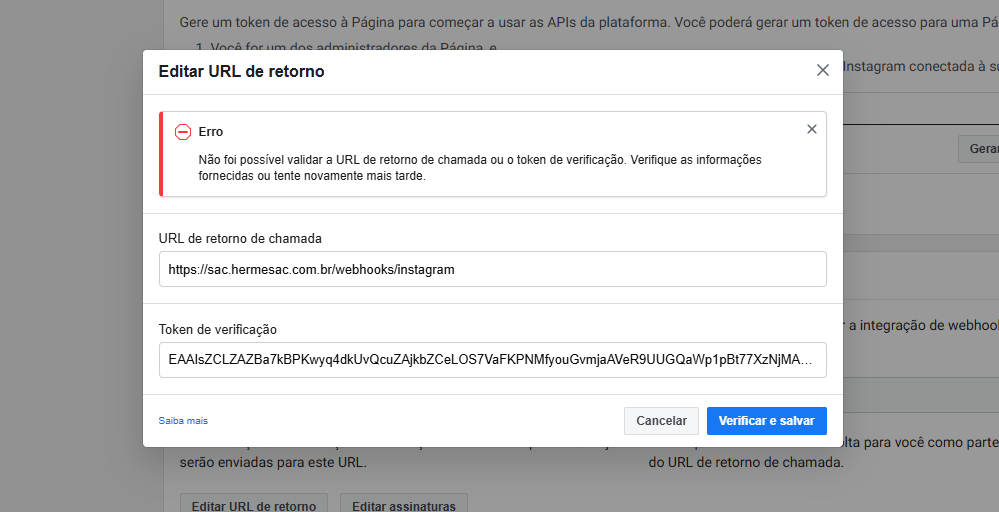Click Verificar e salvar button
999x512 pixels.
[766, 421]
